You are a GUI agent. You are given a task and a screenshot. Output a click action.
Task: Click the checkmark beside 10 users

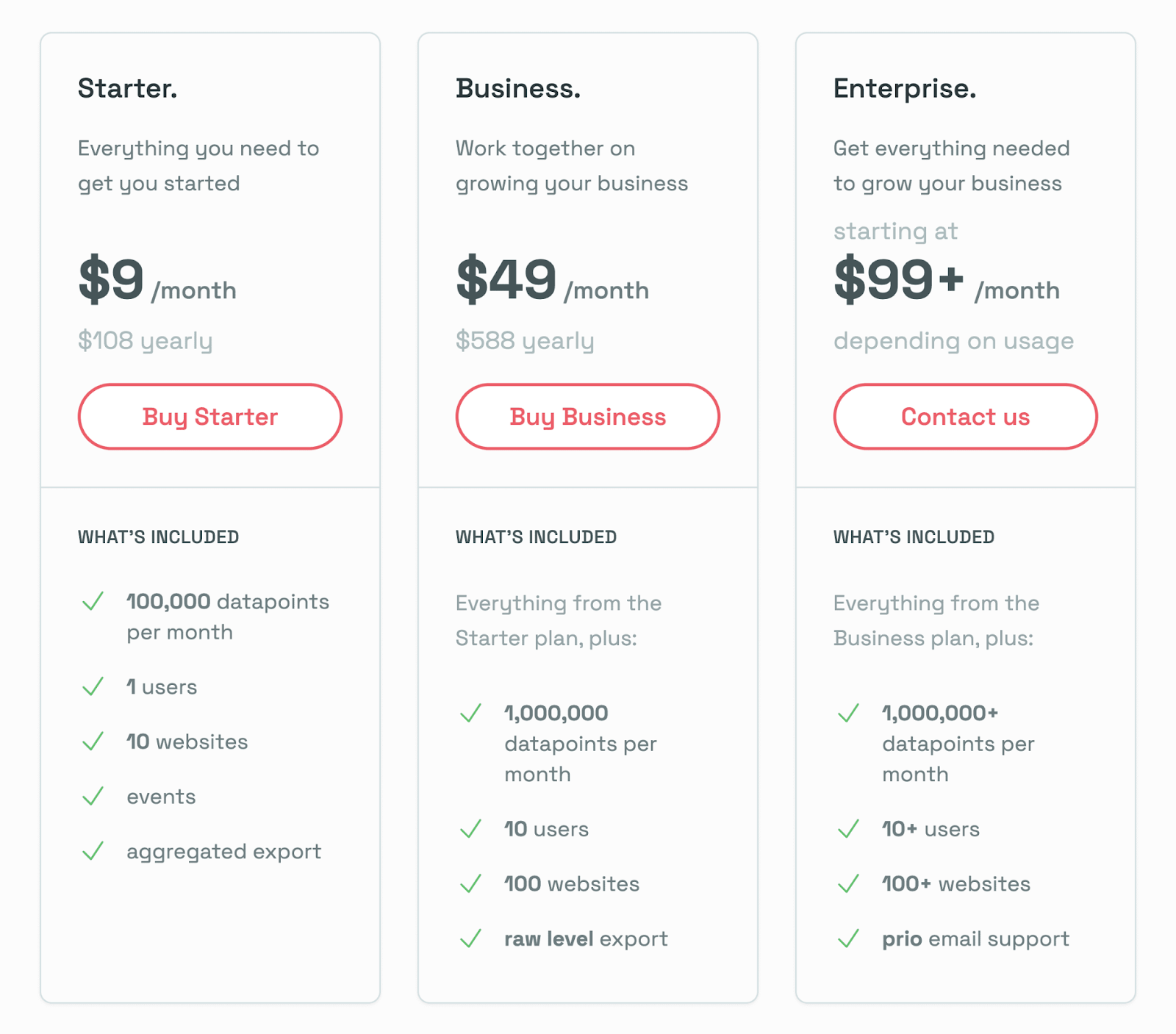coord(471,829)
